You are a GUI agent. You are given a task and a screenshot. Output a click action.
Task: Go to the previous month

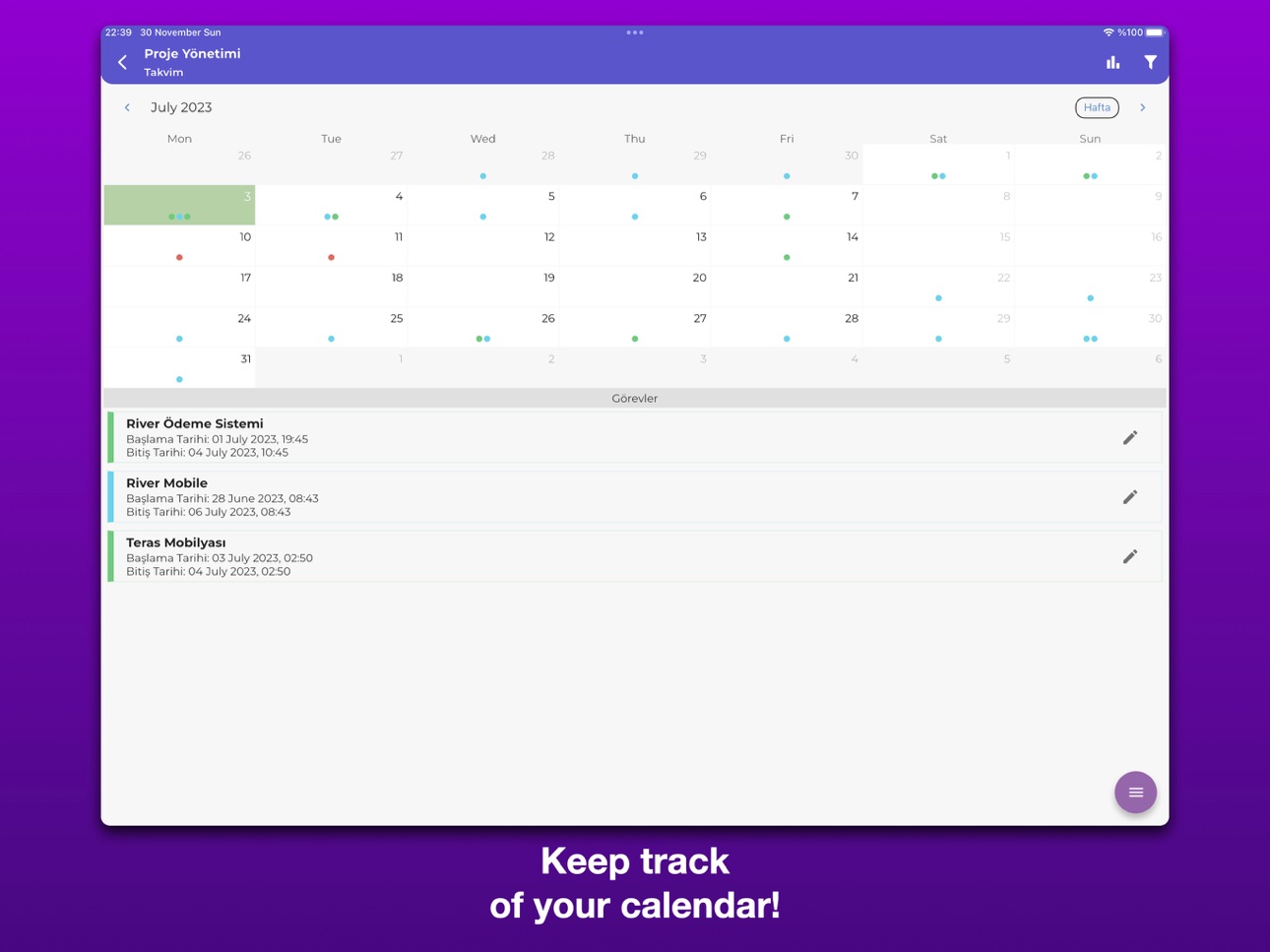127,107
